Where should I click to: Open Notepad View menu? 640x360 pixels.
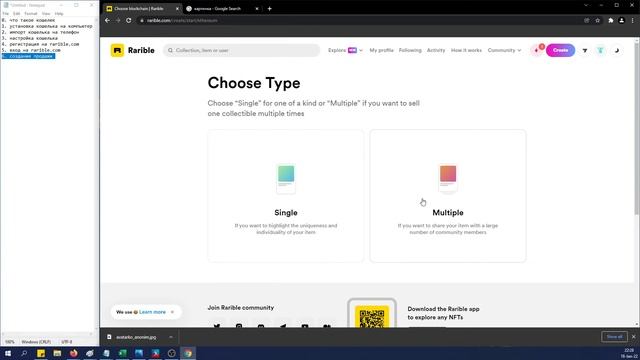click(46, 13)
